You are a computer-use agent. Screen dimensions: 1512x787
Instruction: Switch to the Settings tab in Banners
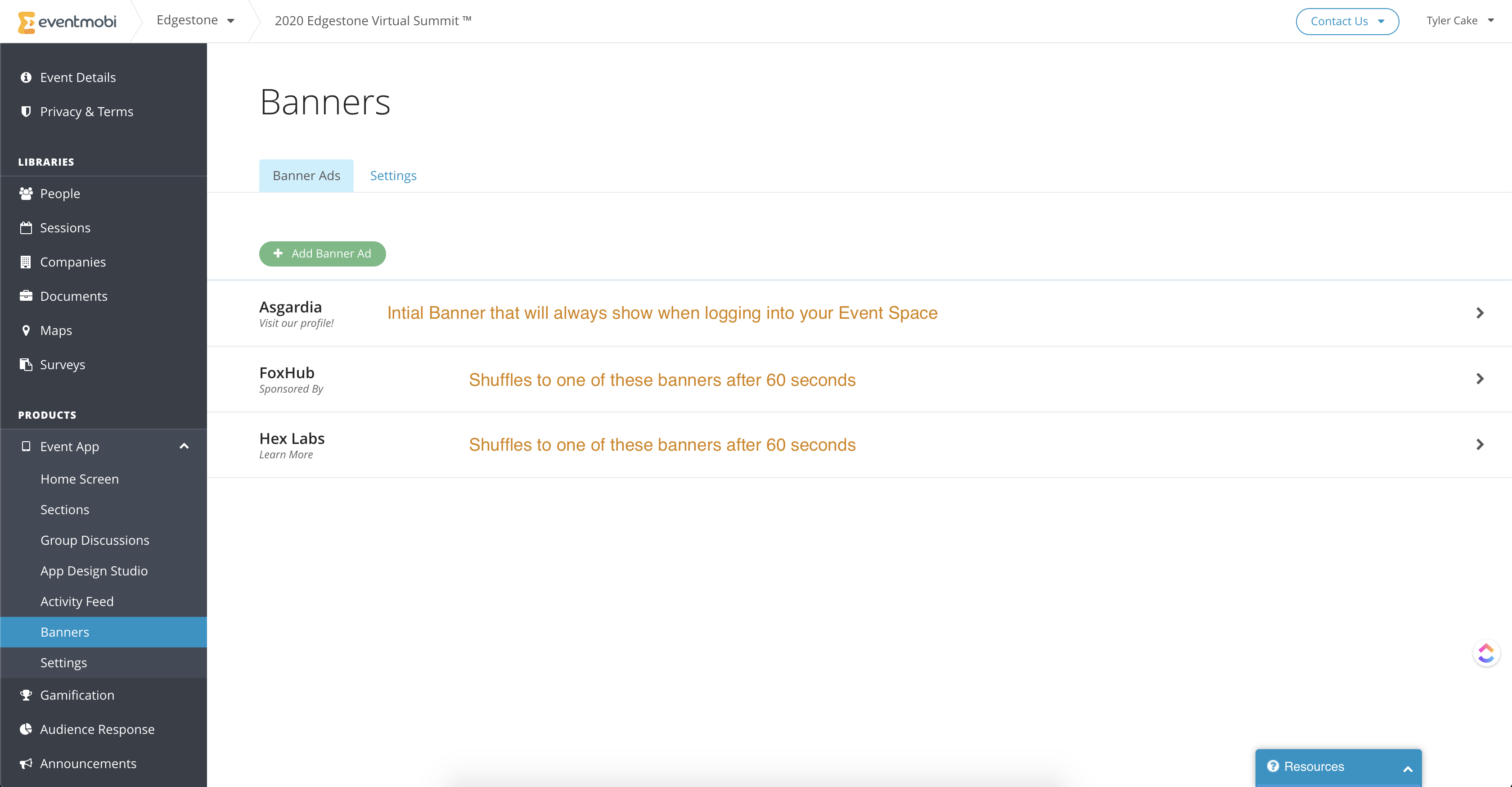click(393, 176)
